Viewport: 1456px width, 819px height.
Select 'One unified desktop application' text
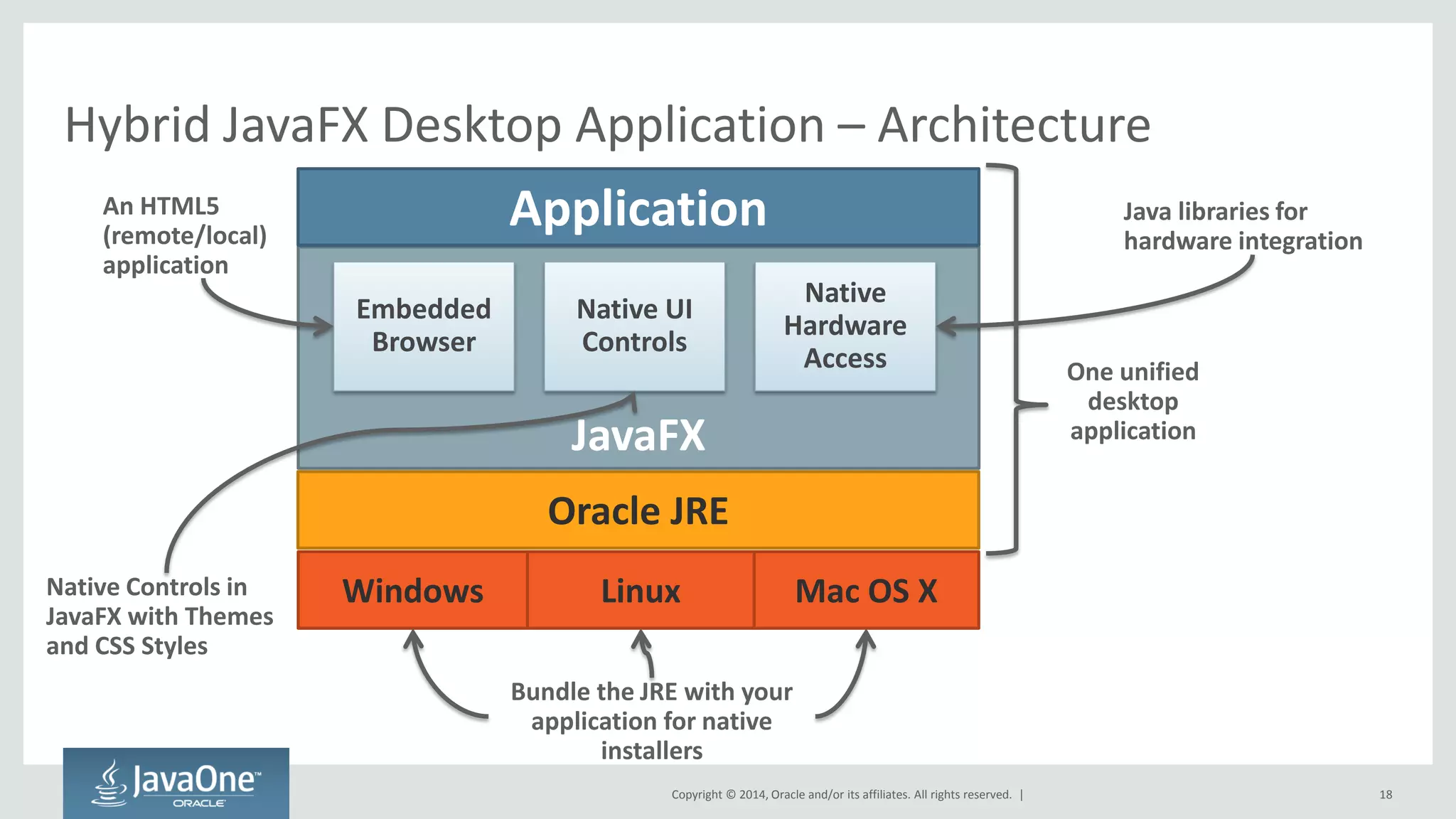click(x=1133, y=401)
